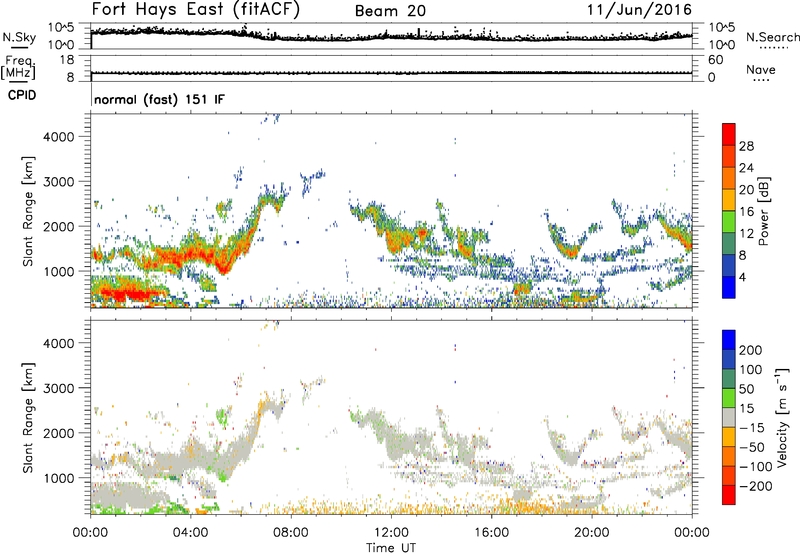800x554 pixels.
Task: Click the "12" Power colorbar tick
Action: pos(746,234)
